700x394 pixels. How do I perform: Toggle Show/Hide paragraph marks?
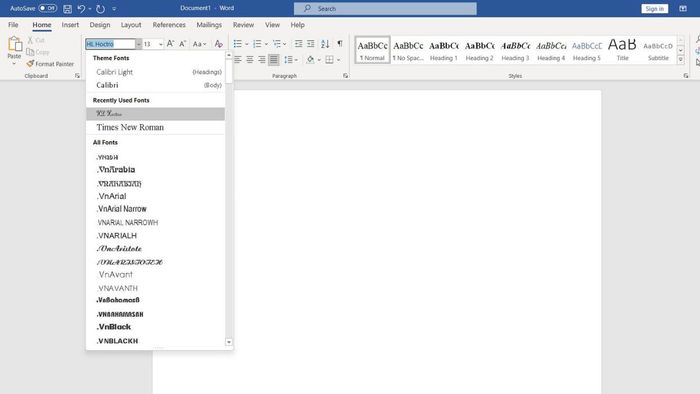coord(340,44)
